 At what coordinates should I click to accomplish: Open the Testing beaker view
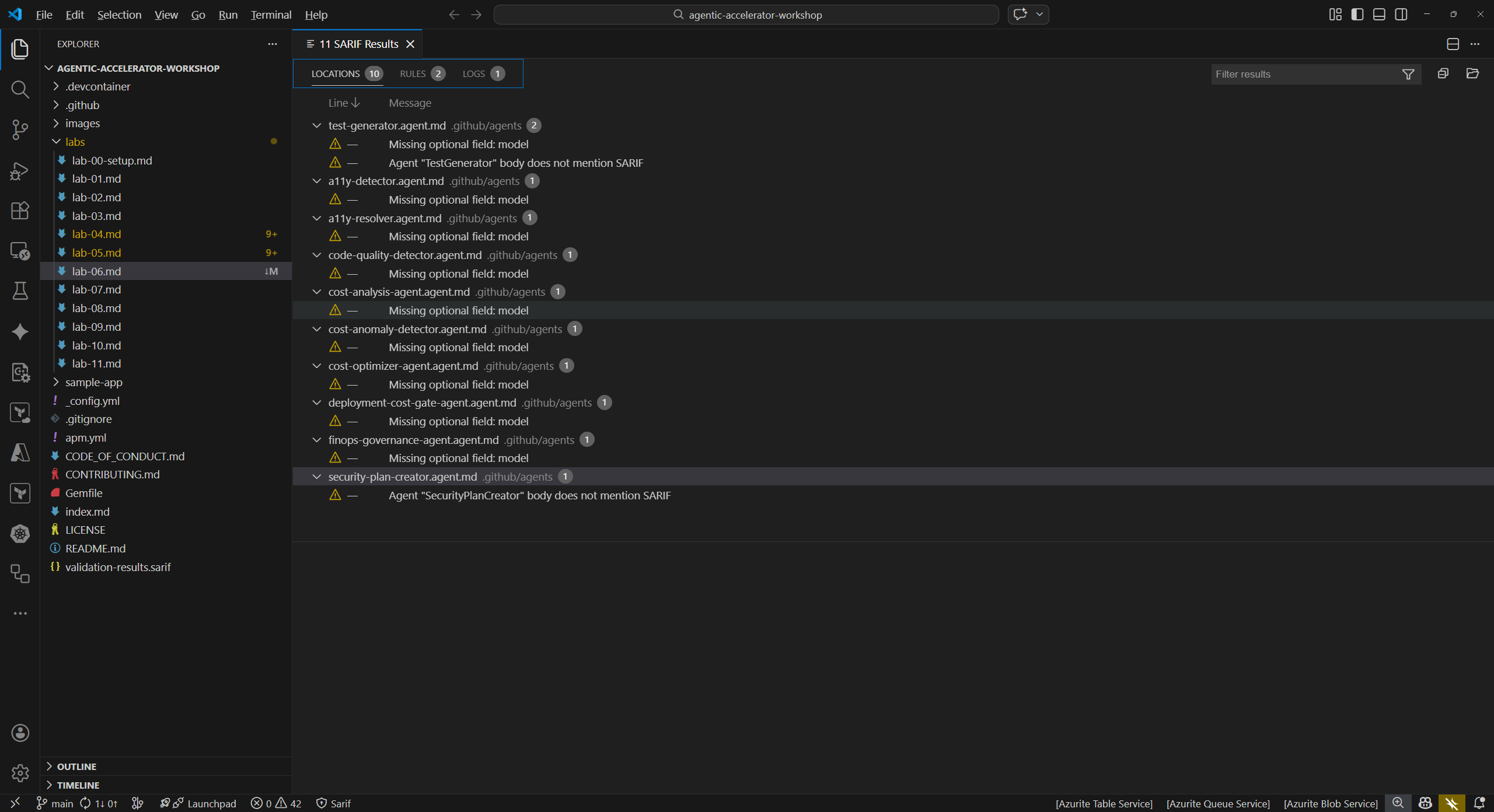click(x=20, y=291)
